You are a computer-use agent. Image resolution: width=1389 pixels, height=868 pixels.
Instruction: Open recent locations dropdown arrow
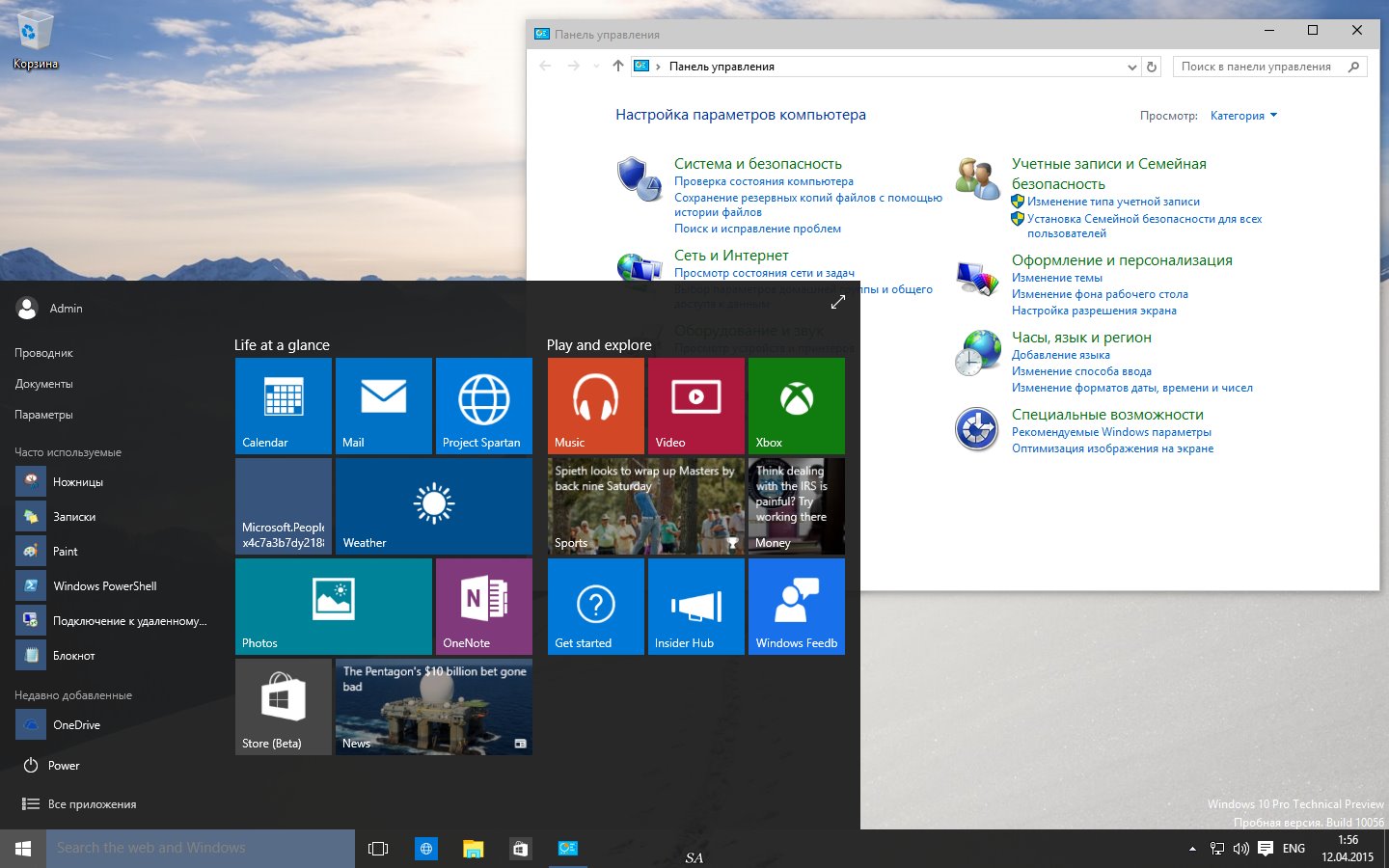[596, 67]
